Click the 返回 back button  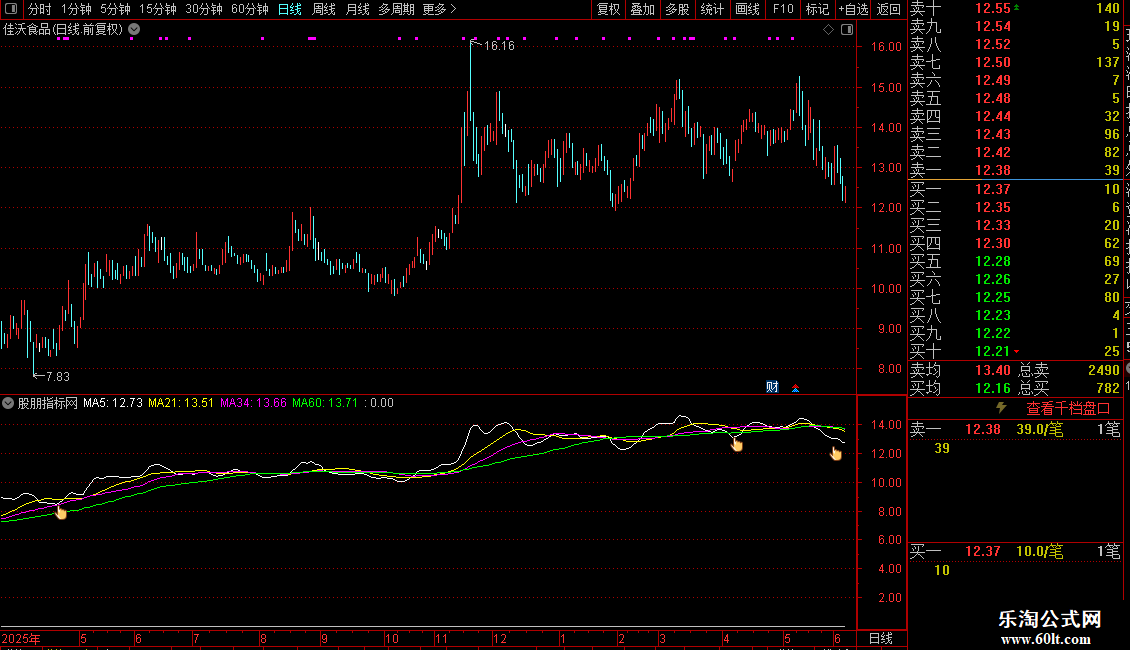pos(889,9)
